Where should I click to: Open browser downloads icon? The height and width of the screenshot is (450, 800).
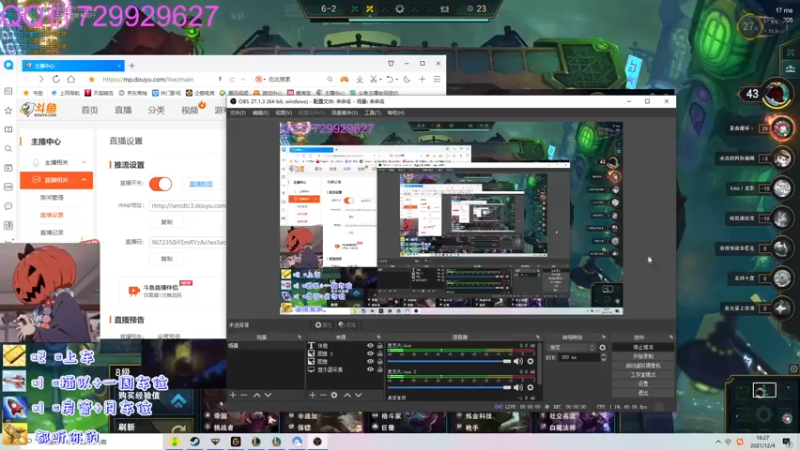[x=360, y=79]
